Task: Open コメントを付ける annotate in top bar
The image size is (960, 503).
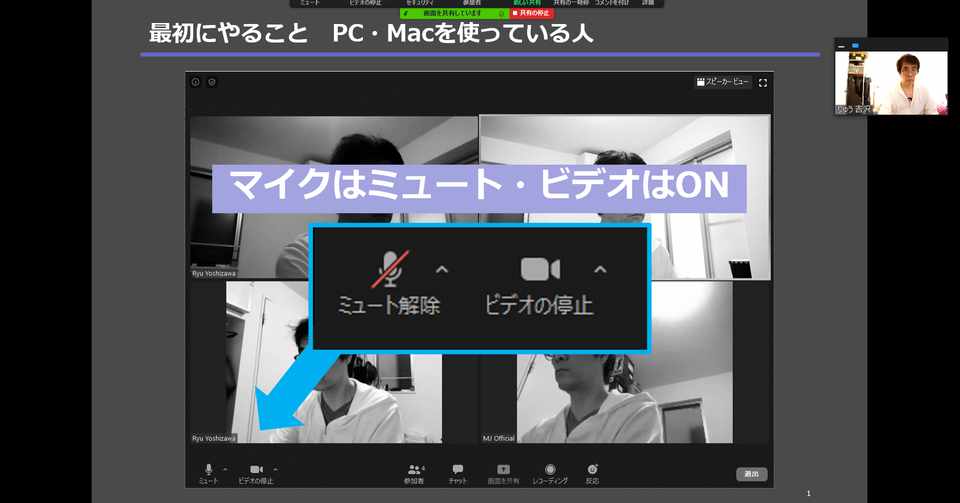Action: 612,3
